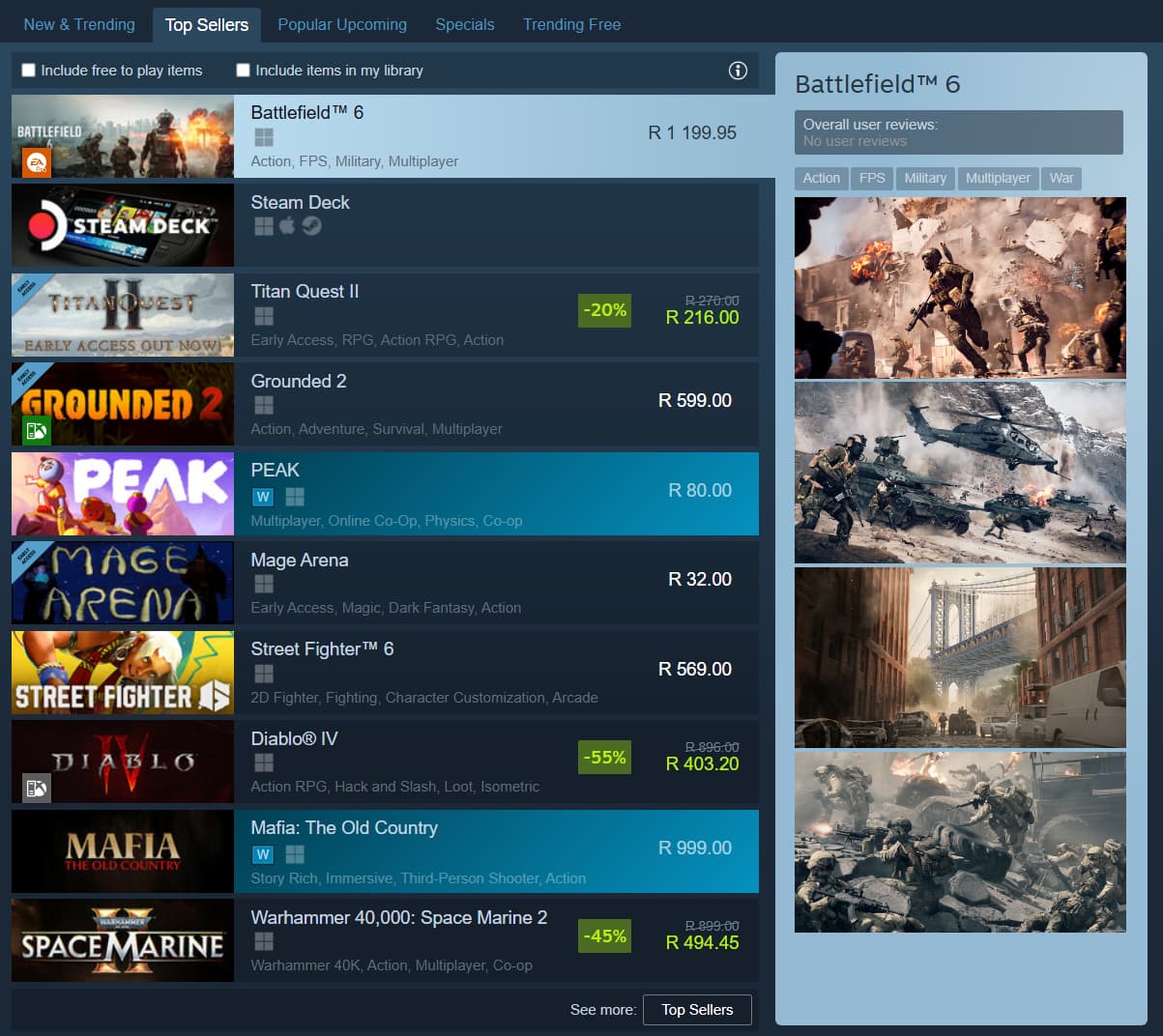The image size is (1163, 1036).
Task: Click the Xbox badge on Grounded 2 thumbnail
Action: (x=36, y=431)
